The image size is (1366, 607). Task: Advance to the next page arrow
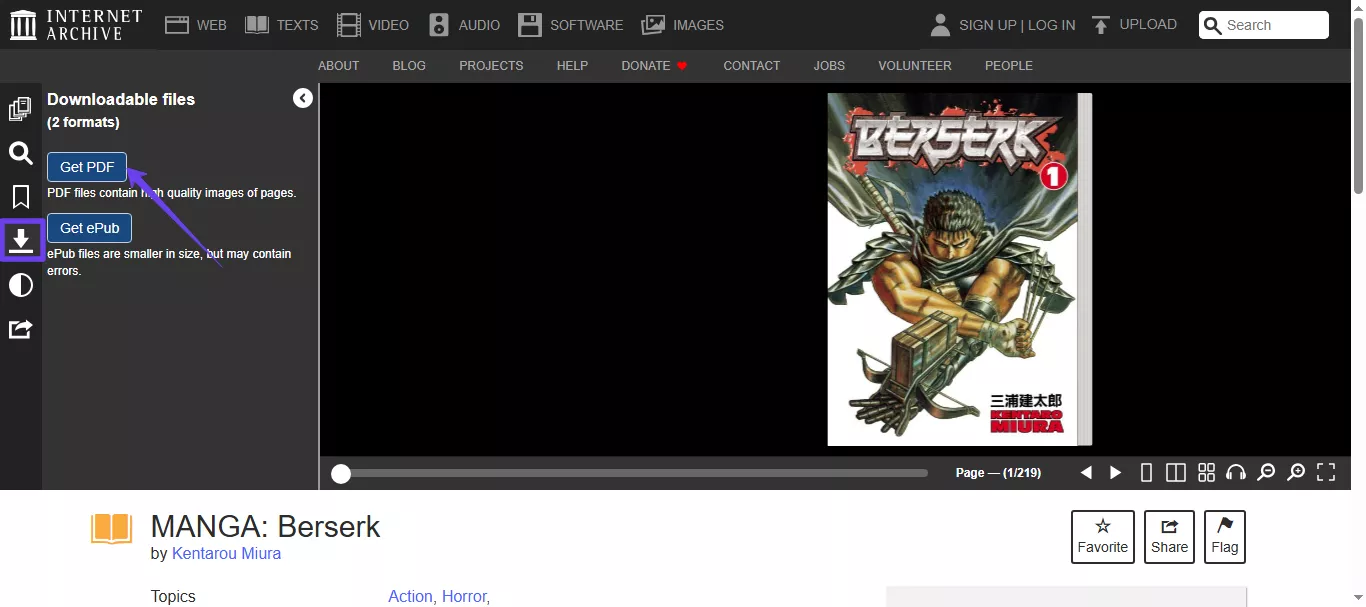click(x=1115, y=472)
